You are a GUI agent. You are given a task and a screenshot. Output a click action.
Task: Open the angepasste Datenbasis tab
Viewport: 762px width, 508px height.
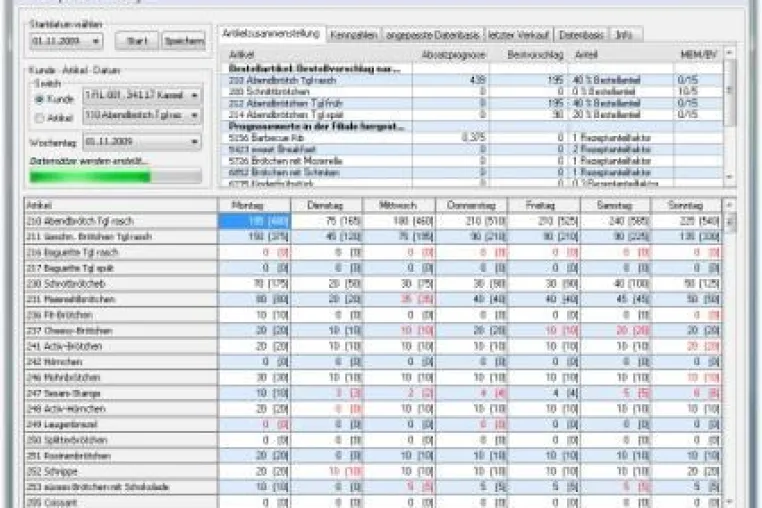tap(433, 35)
